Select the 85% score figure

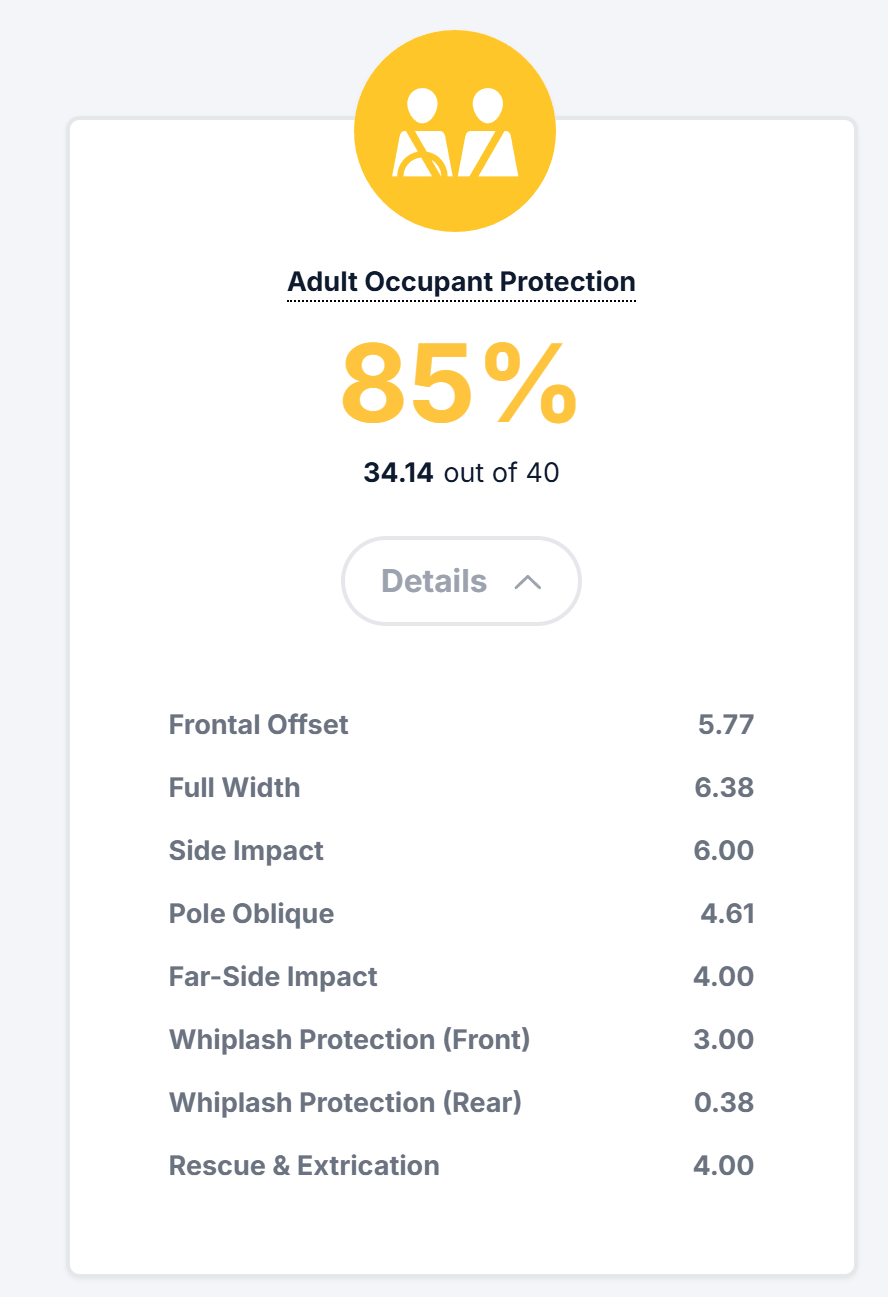click(460, 384)
